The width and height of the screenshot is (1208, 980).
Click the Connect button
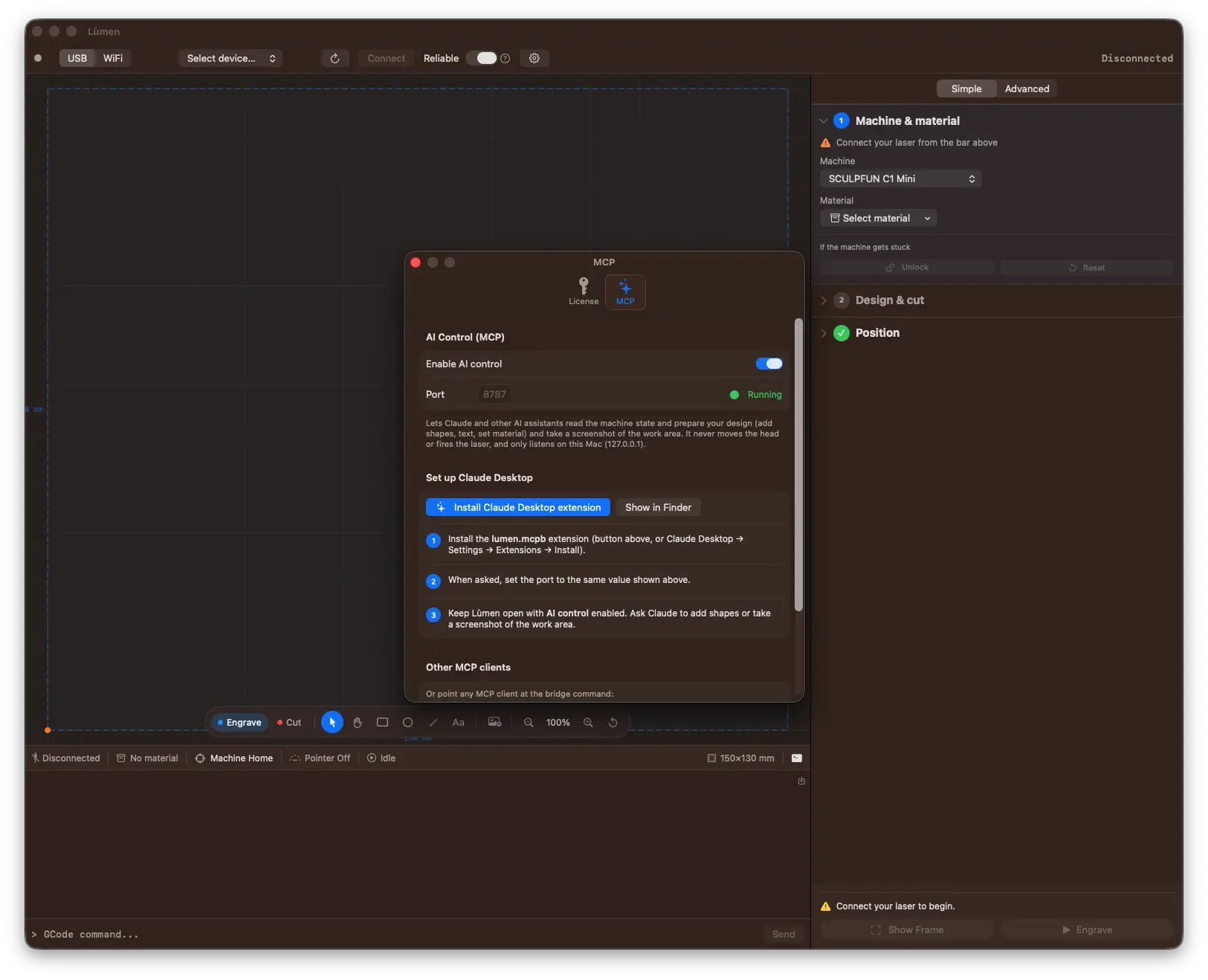coord(387,58)
